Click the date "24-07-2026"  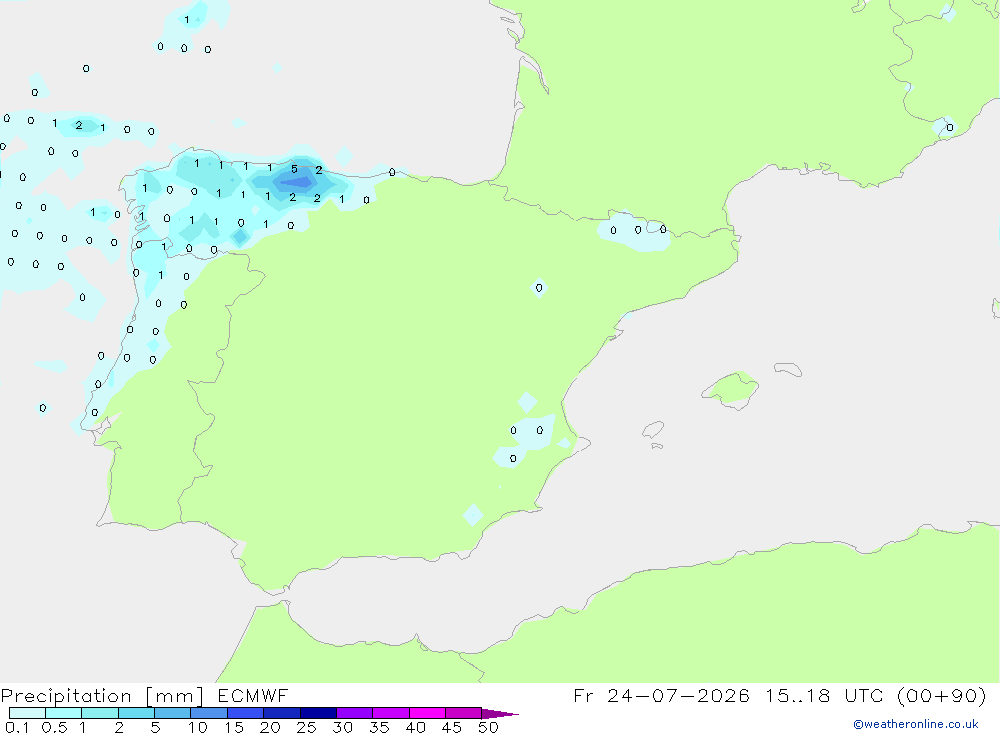[678, 695]
